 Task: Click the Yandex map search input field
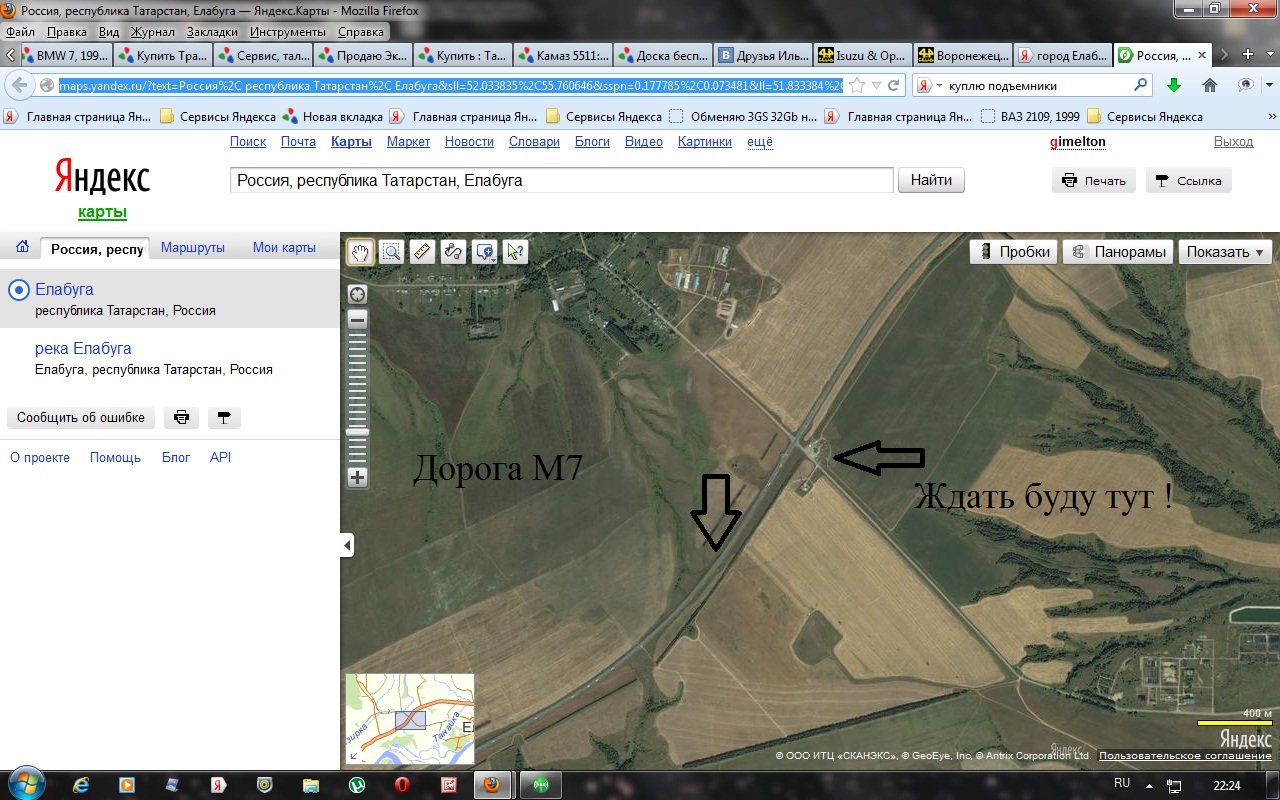[x=561, y=181]
